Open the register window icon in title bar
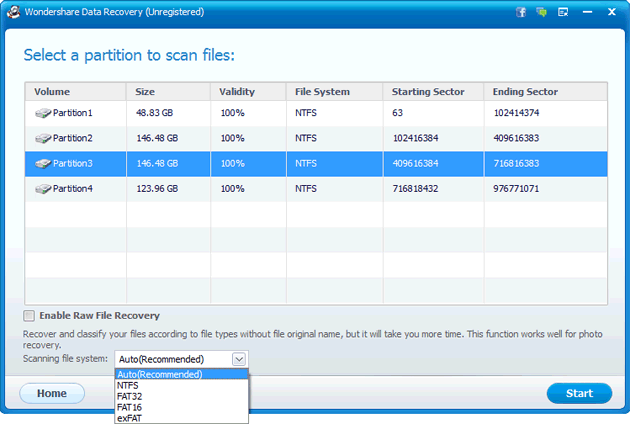This screenshot has height=424, width=630. [x=564, y=12]
